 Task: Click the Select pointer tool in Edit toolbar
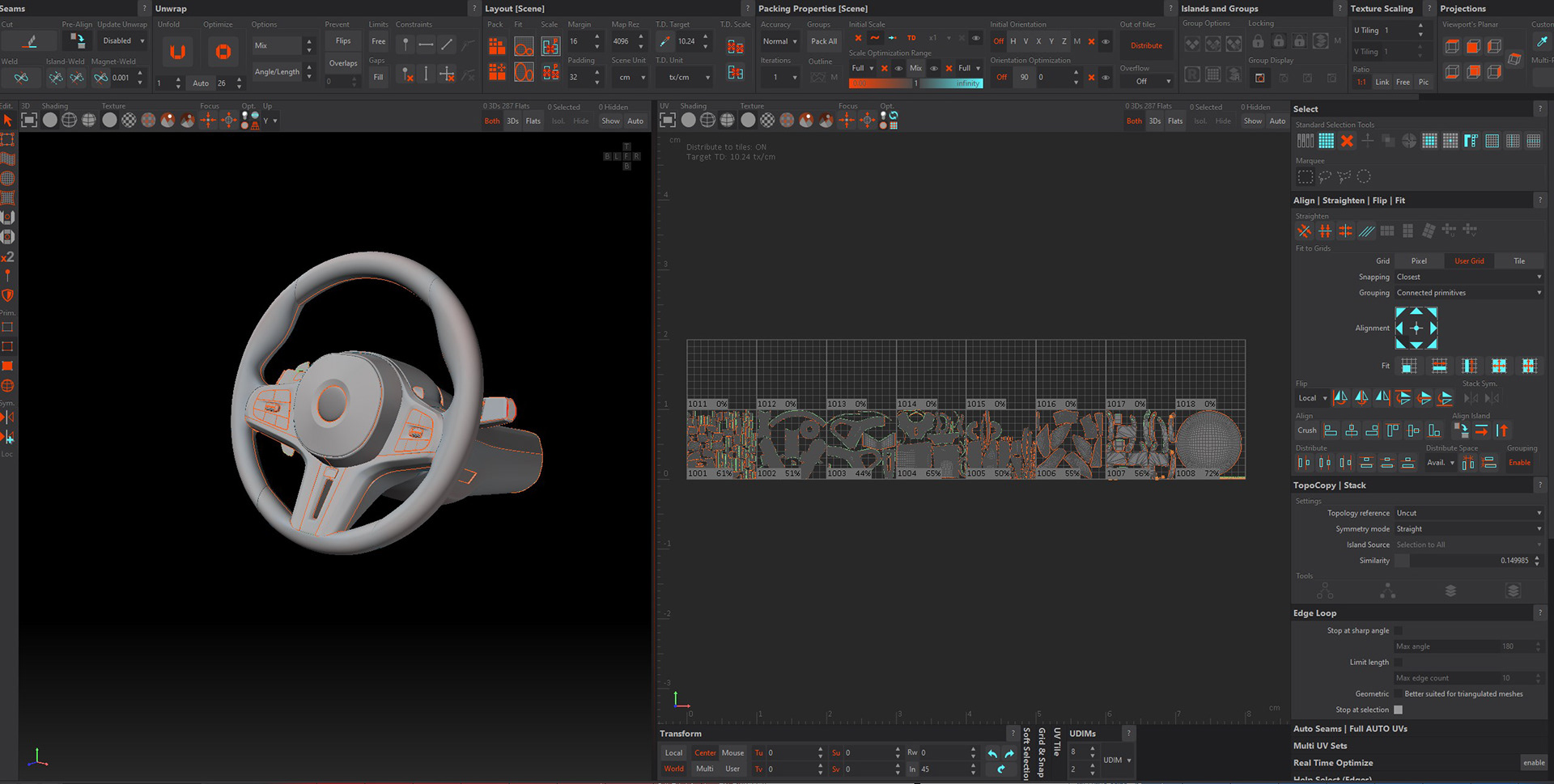point(8,121)
